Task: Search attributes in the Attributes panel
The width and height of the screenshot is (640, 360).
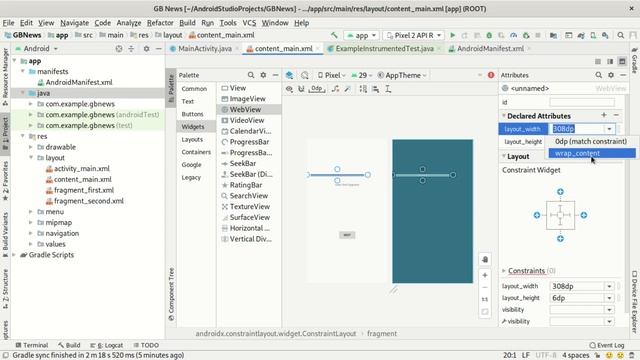Action: click(599, 75)
